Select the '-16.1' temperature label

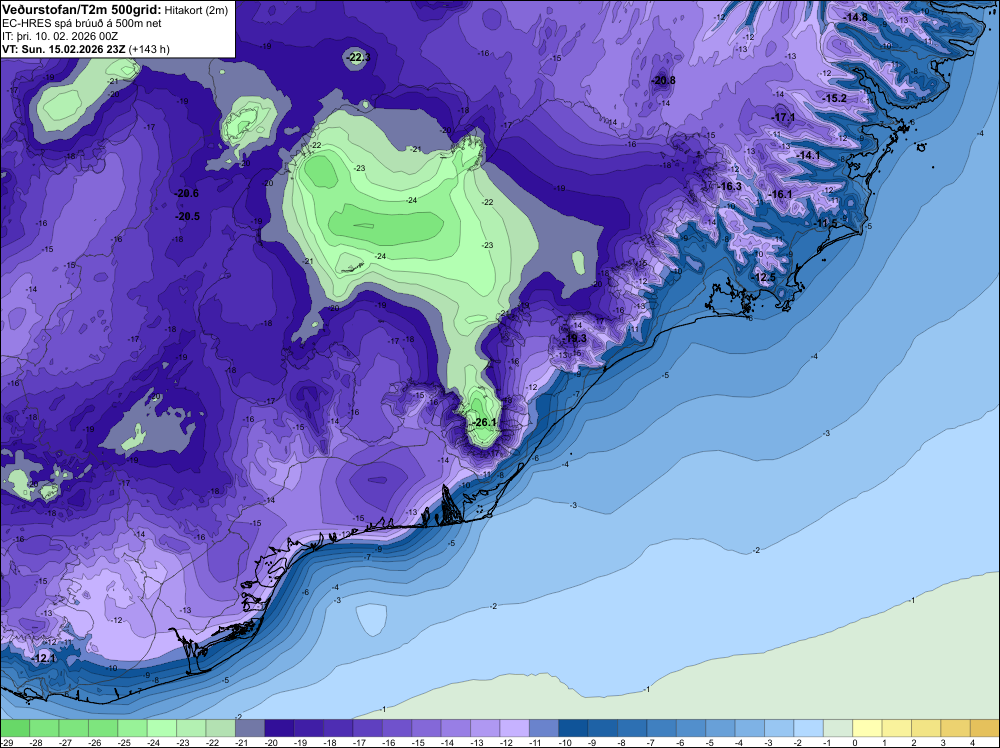[779, 194]
